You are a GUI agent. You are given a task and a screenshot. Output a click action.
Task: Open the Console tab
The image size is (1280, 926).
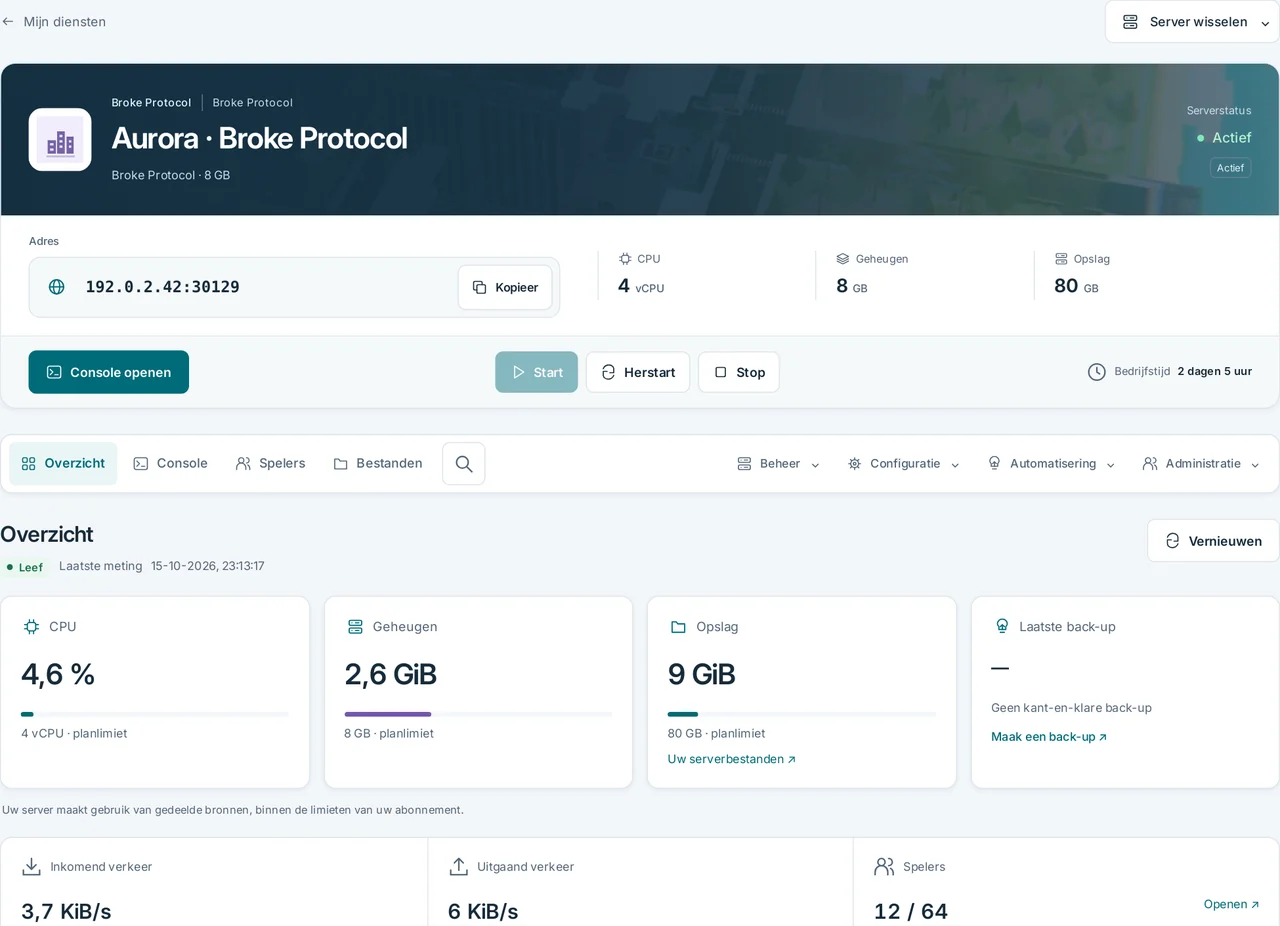click(171, 464)
